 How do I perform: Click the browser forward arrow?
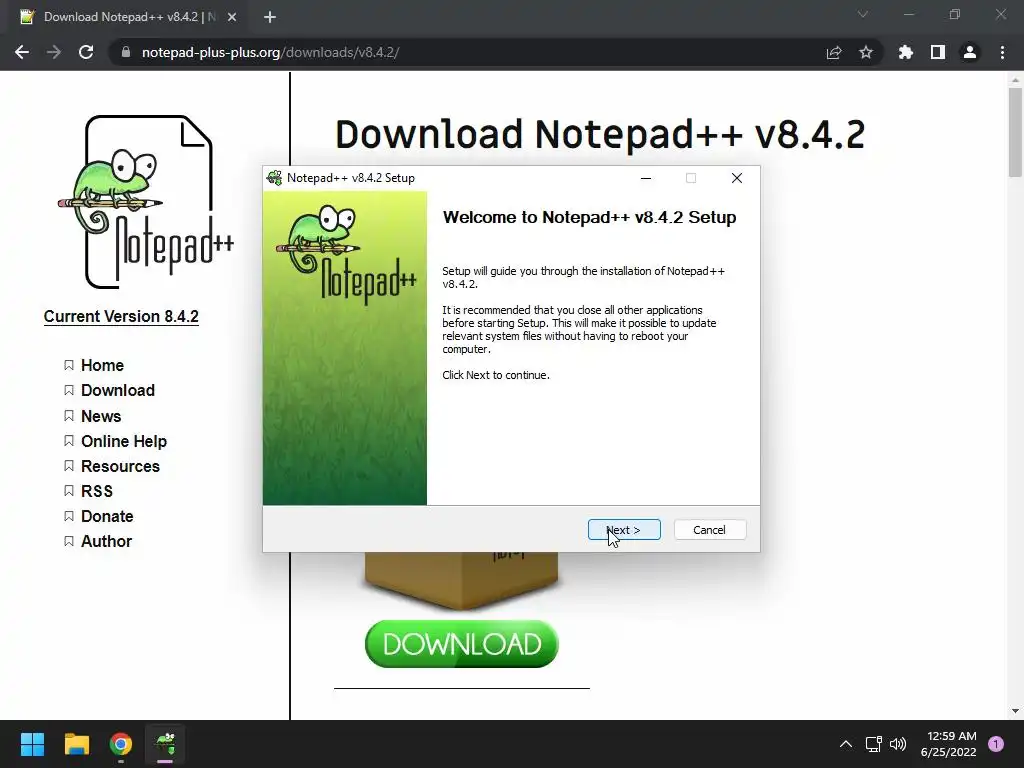[54, 52]
